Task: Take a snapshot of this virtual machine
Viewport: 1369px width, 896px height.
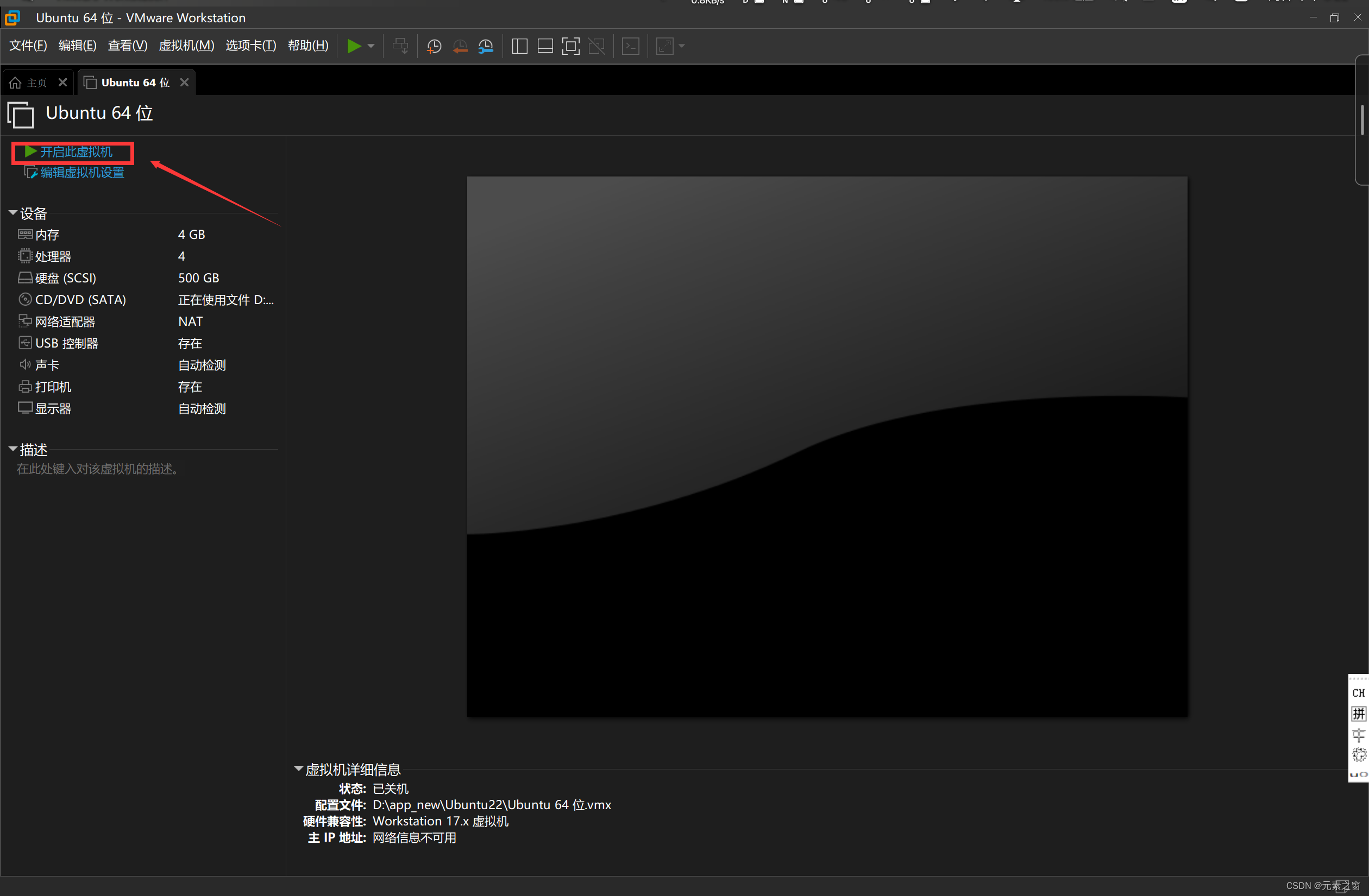Action: (434, 46)
